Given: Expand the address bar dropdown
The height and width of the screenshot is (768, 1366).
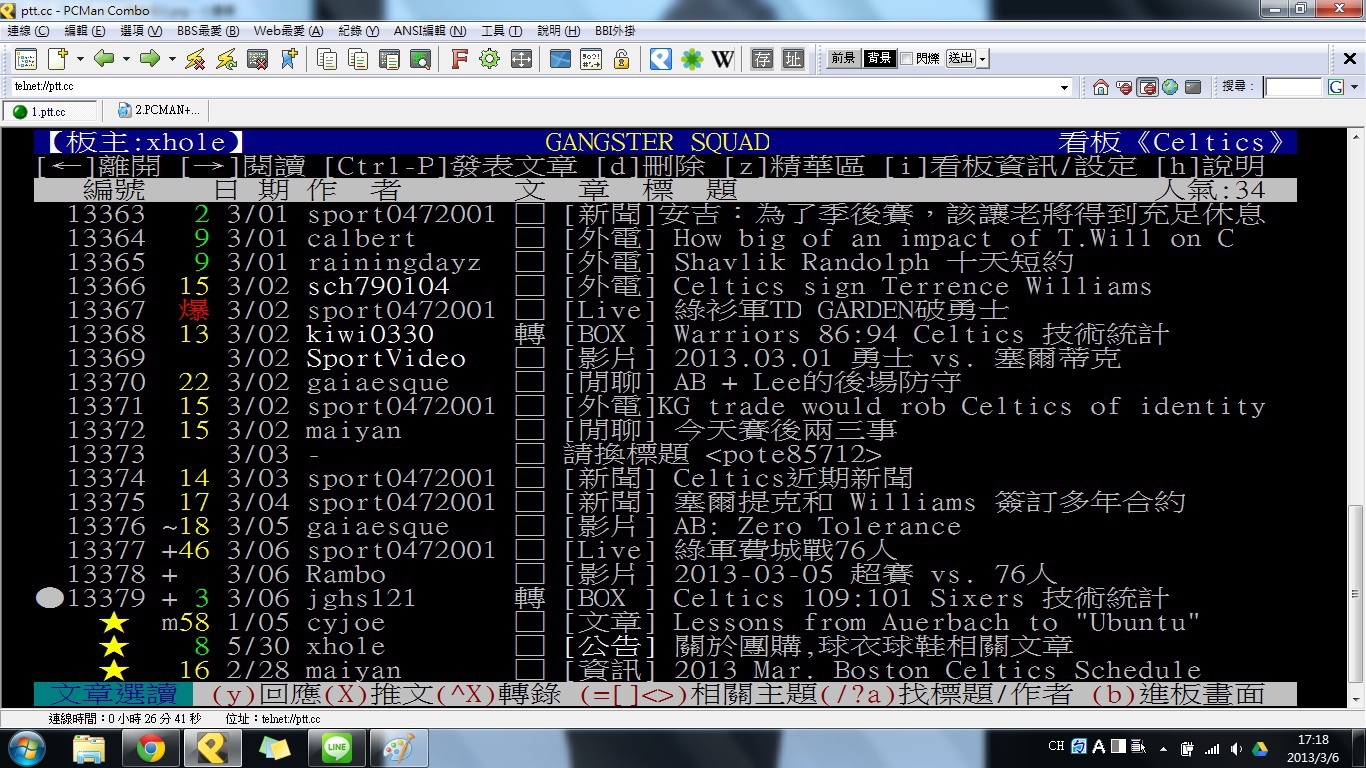Looking at the screenshot, I should pos(1064,87).
